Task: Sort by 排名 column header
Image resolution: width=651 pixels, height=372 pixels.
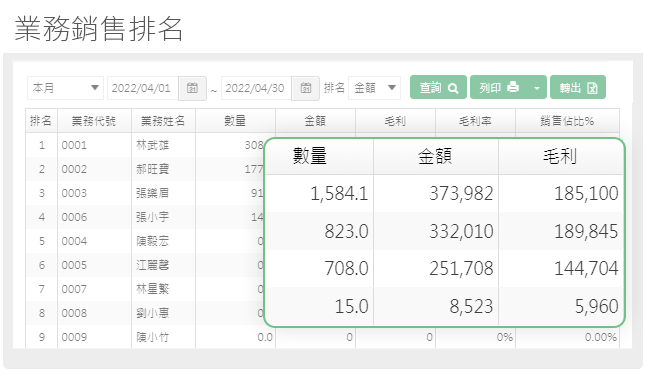Action: click(x=41, y=121)
